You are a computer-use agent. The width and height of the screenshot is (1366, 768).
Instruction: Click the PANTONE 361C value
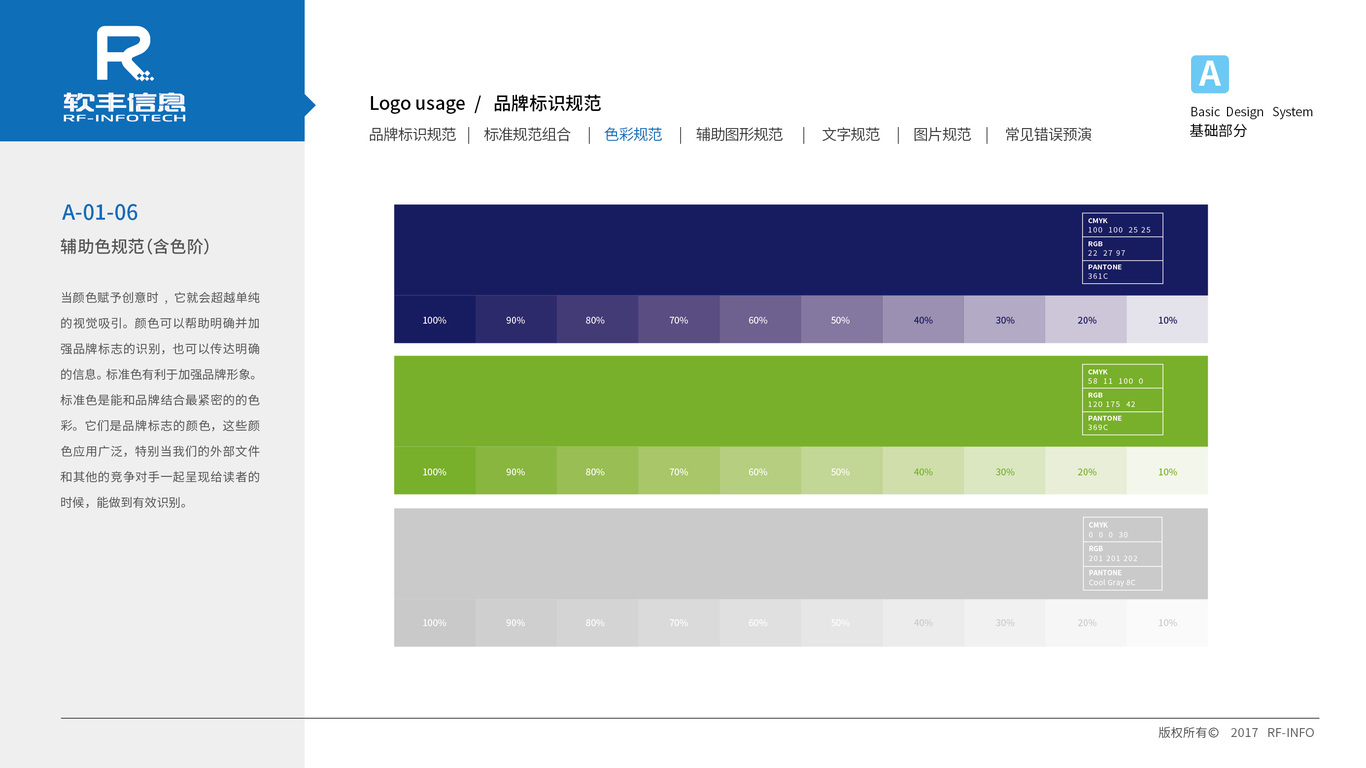1098,276
